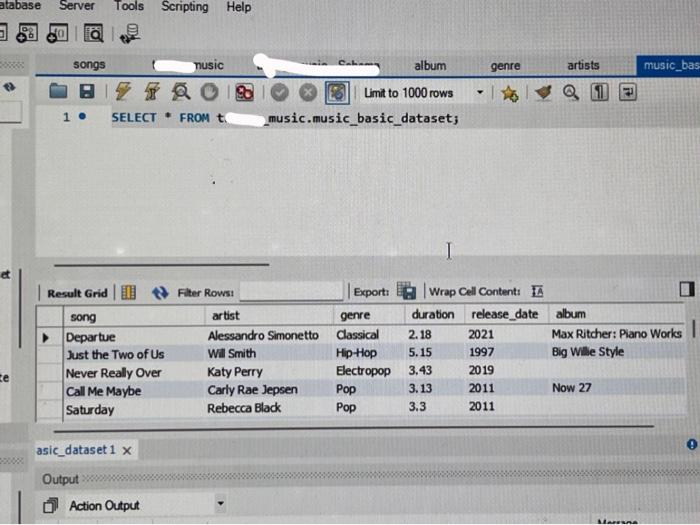The height and width of the screenshot is (525, 700).
Task: Sort by the artist column header
Action: tap(269, 316)
